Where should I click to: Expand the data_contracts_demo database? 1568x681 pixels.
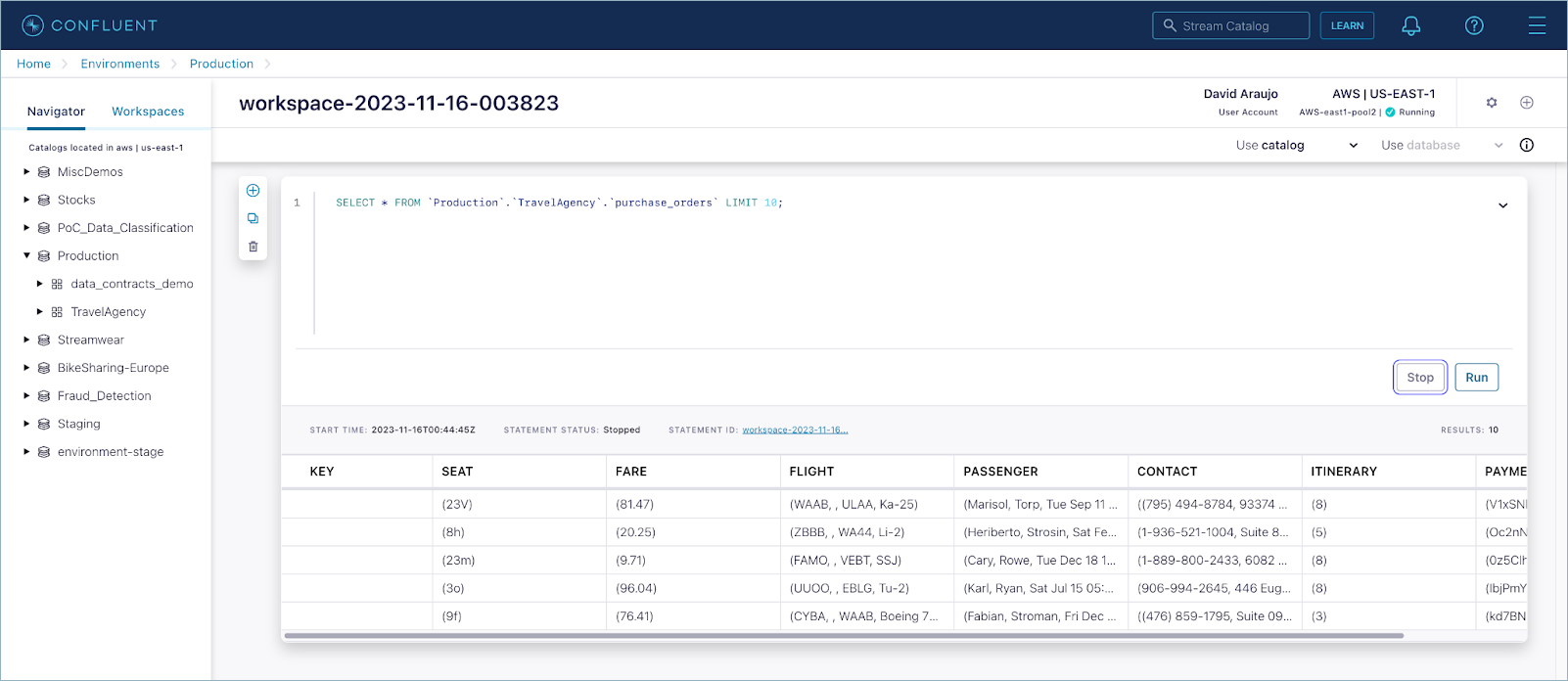(40, 284)
